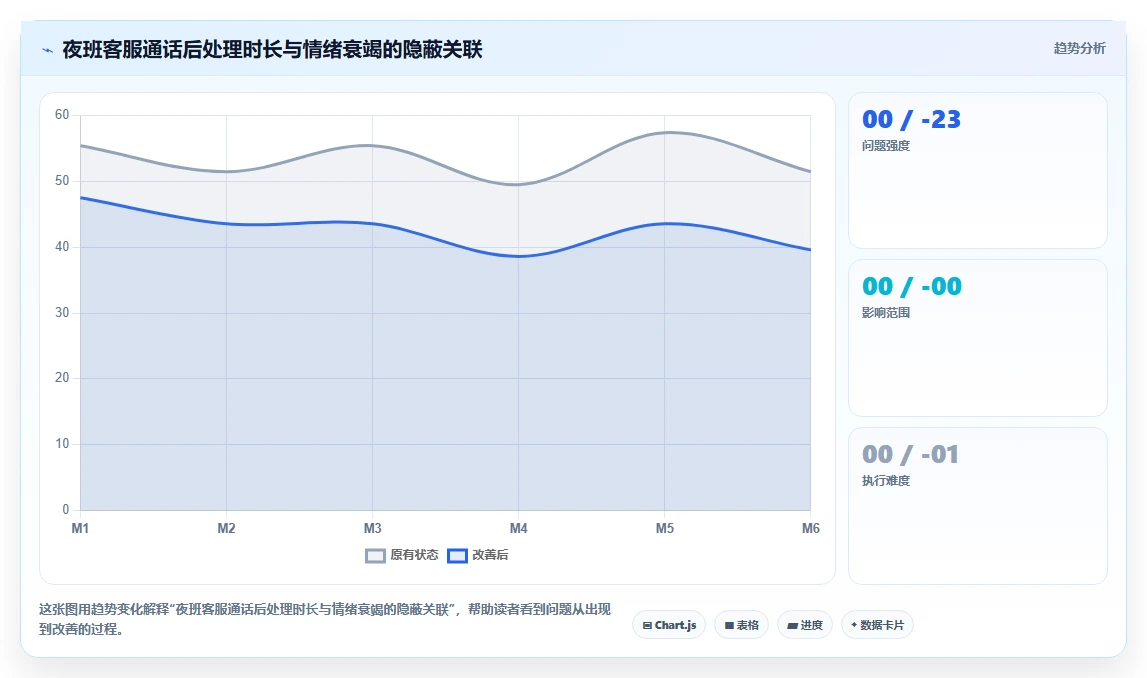The height and width of the screenshot is (678, 1147).
Task: Click the M1 axis label
Action: tap(80, 528)
